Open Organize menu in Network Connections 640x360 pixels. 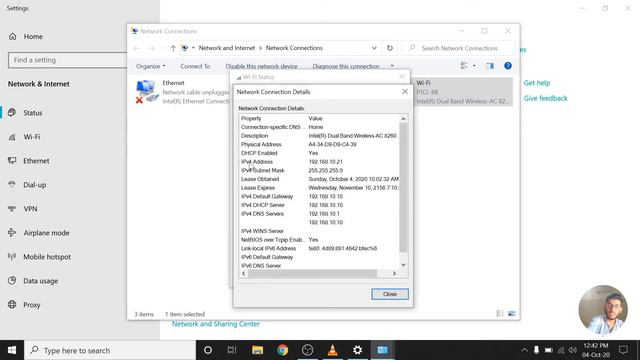click(151, 66)
